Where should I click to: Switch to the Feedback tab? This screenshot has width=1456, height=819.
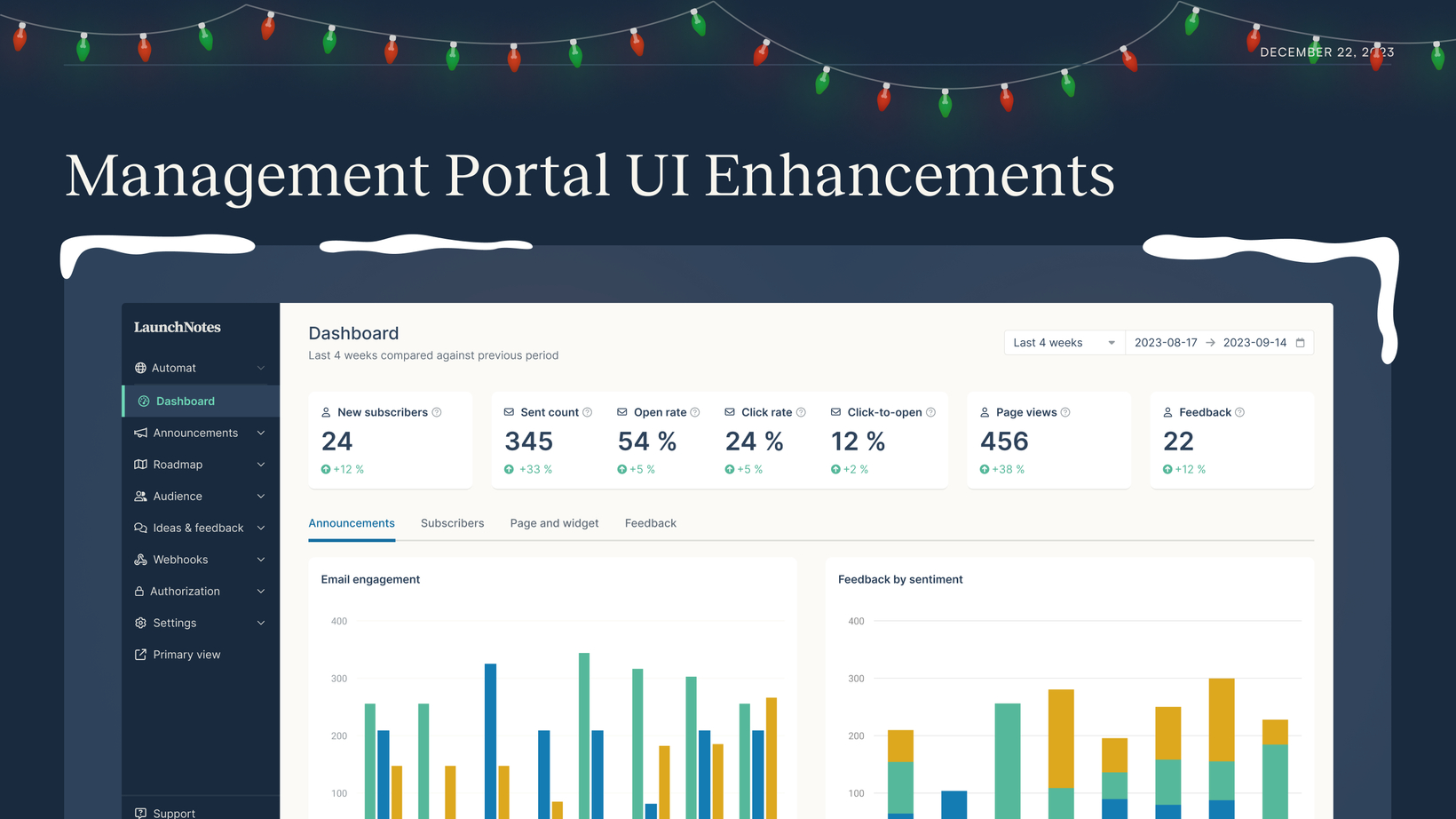coord(651,523)
